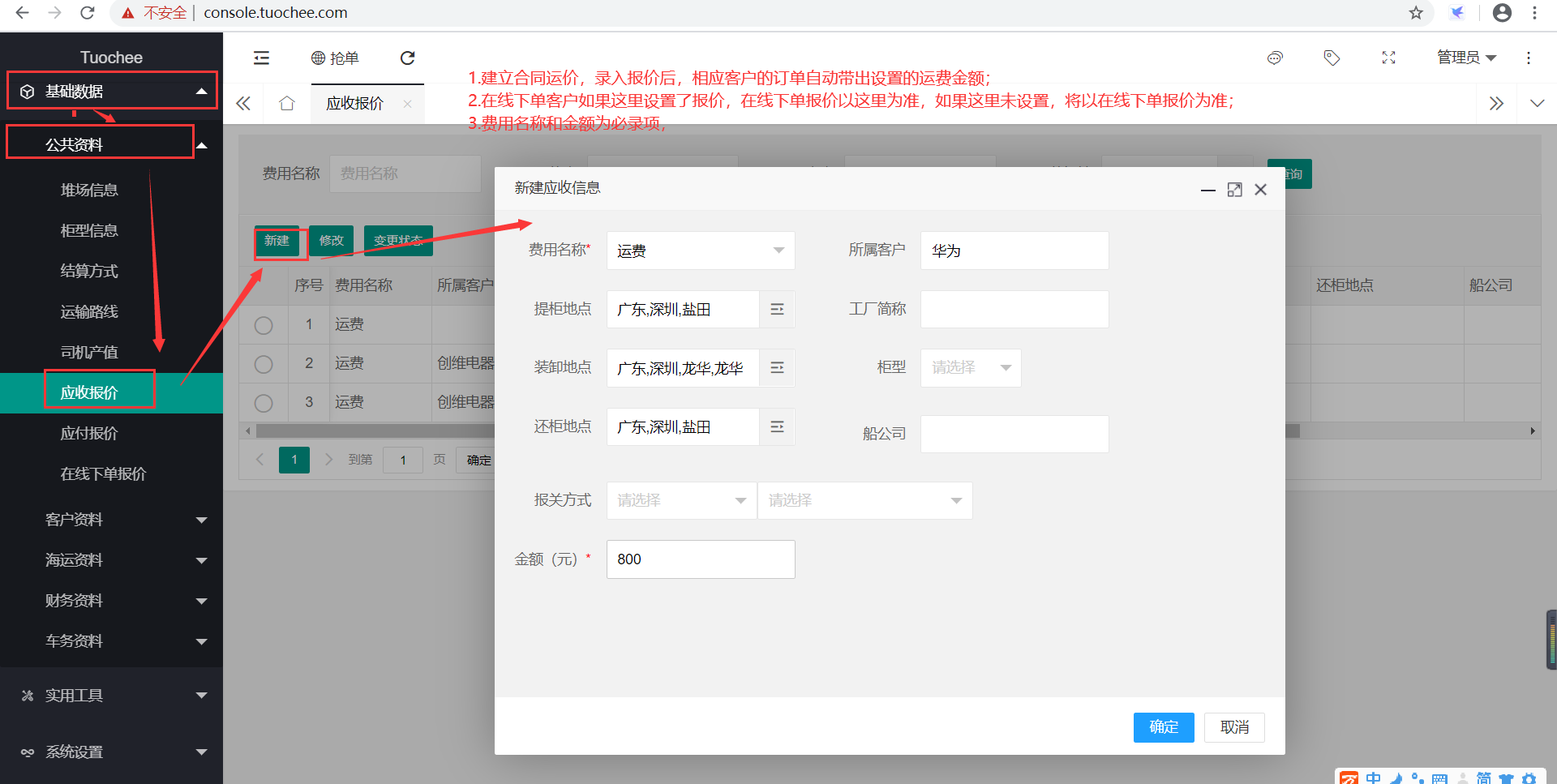Screen dimensions: 1557x784
Task: Click the 工厂简称 input field
Action: pos(1014,309)
